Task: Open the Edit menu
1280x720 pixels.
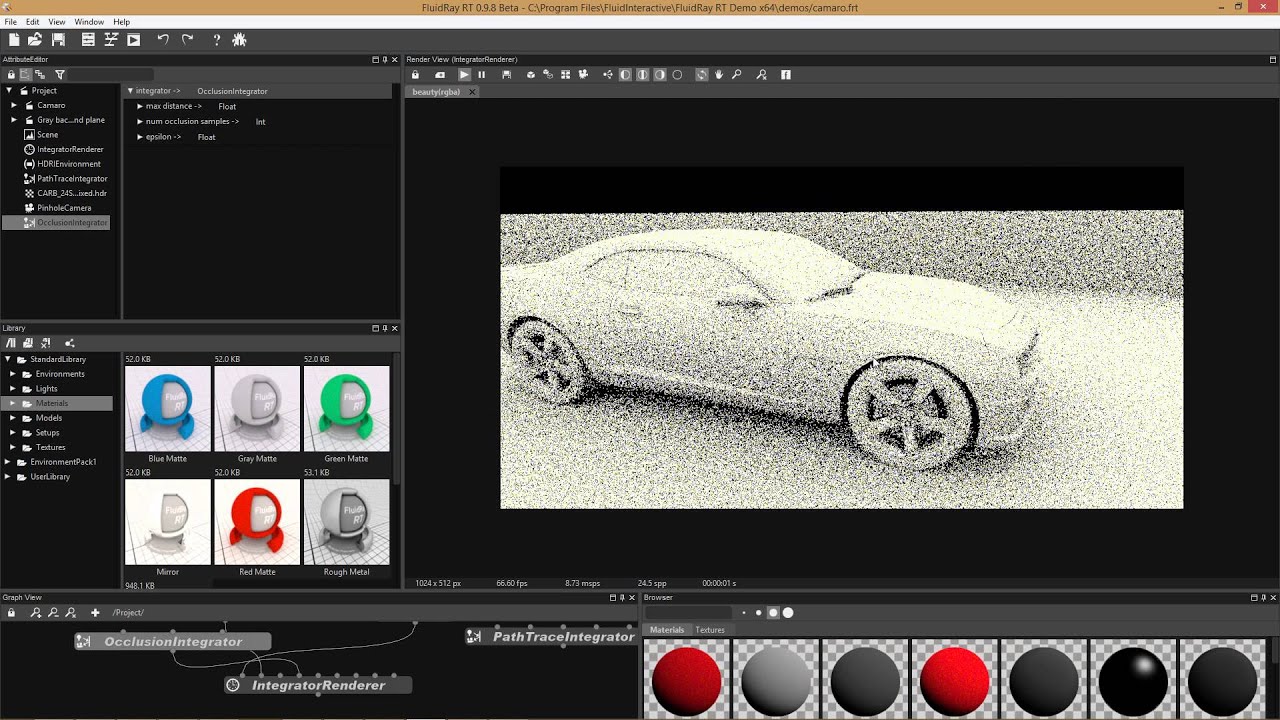Action: [x=33, y=21]
